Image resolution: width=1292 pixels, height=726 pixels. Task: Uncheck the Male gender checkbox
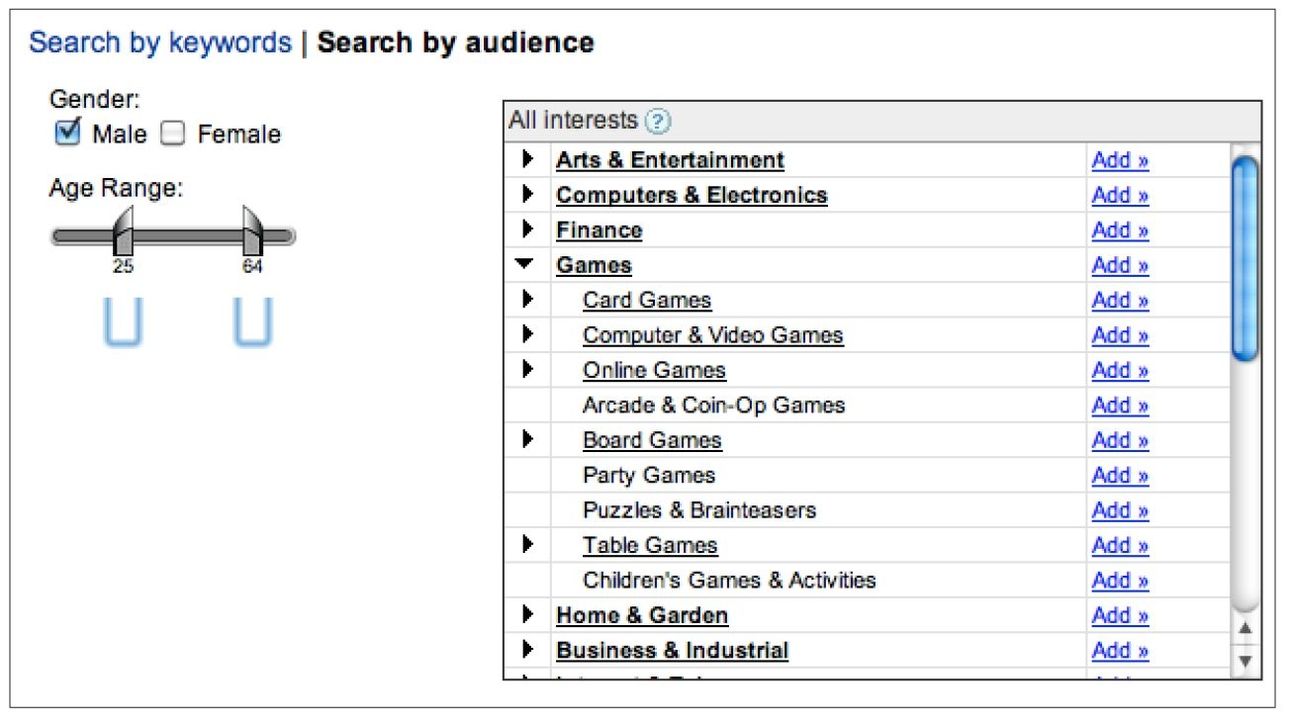tap(67, 133)
